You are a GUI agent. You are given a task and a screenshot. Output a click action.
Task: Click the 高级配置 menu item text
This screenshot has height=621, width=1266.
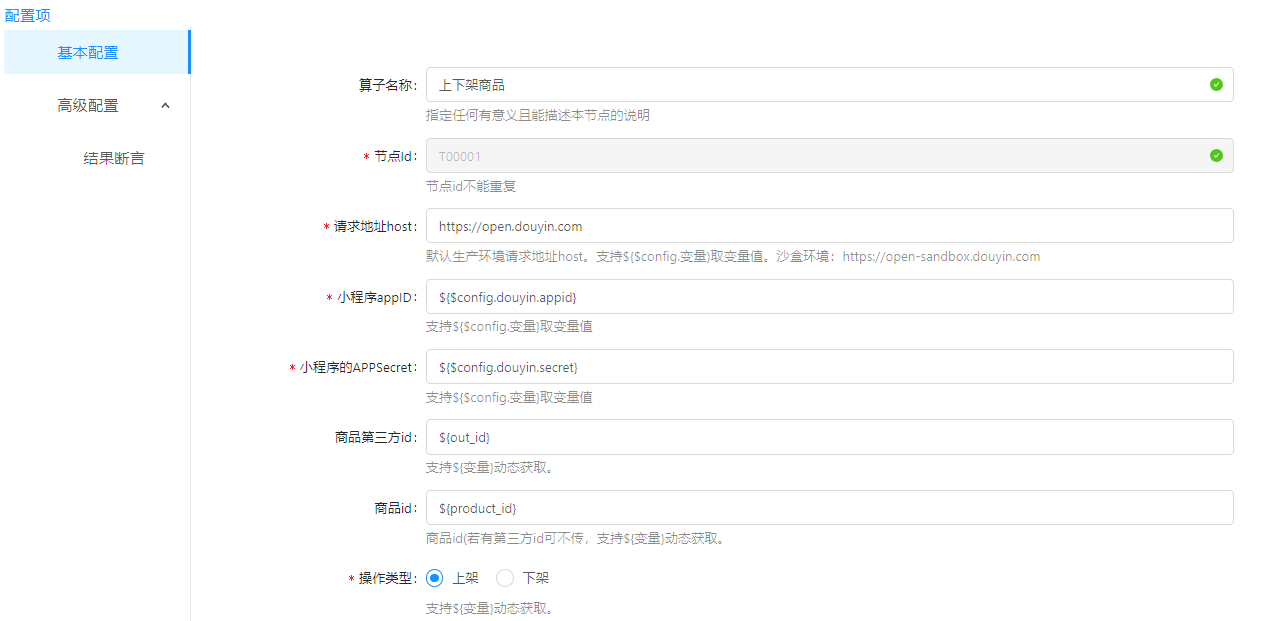88,105
